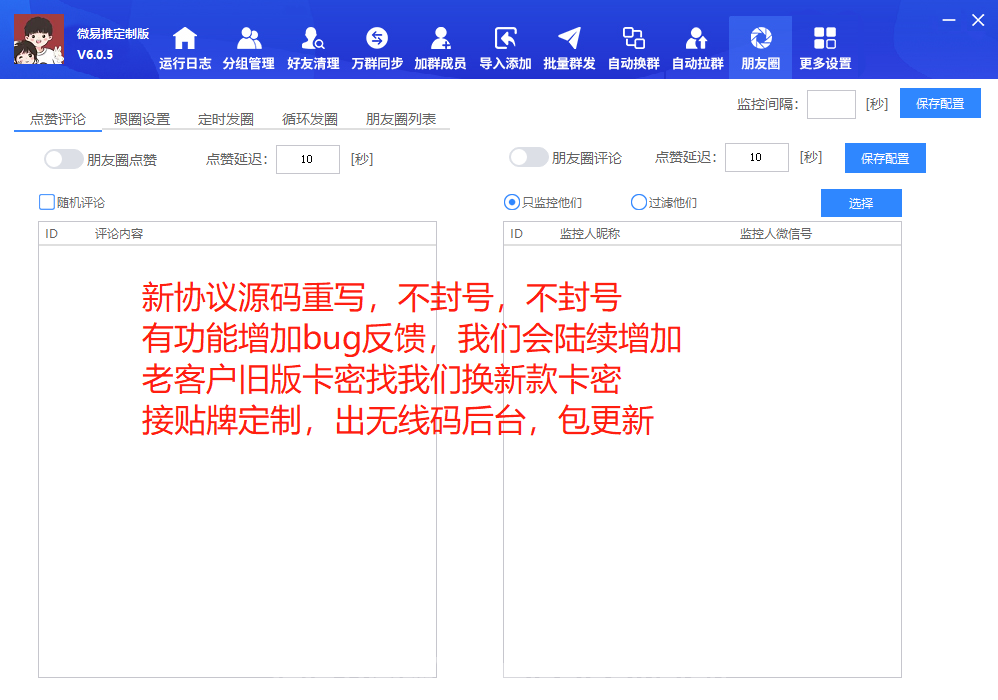998x700 pixels.
Task: Click the 选择 button
Action: point(861,203)
